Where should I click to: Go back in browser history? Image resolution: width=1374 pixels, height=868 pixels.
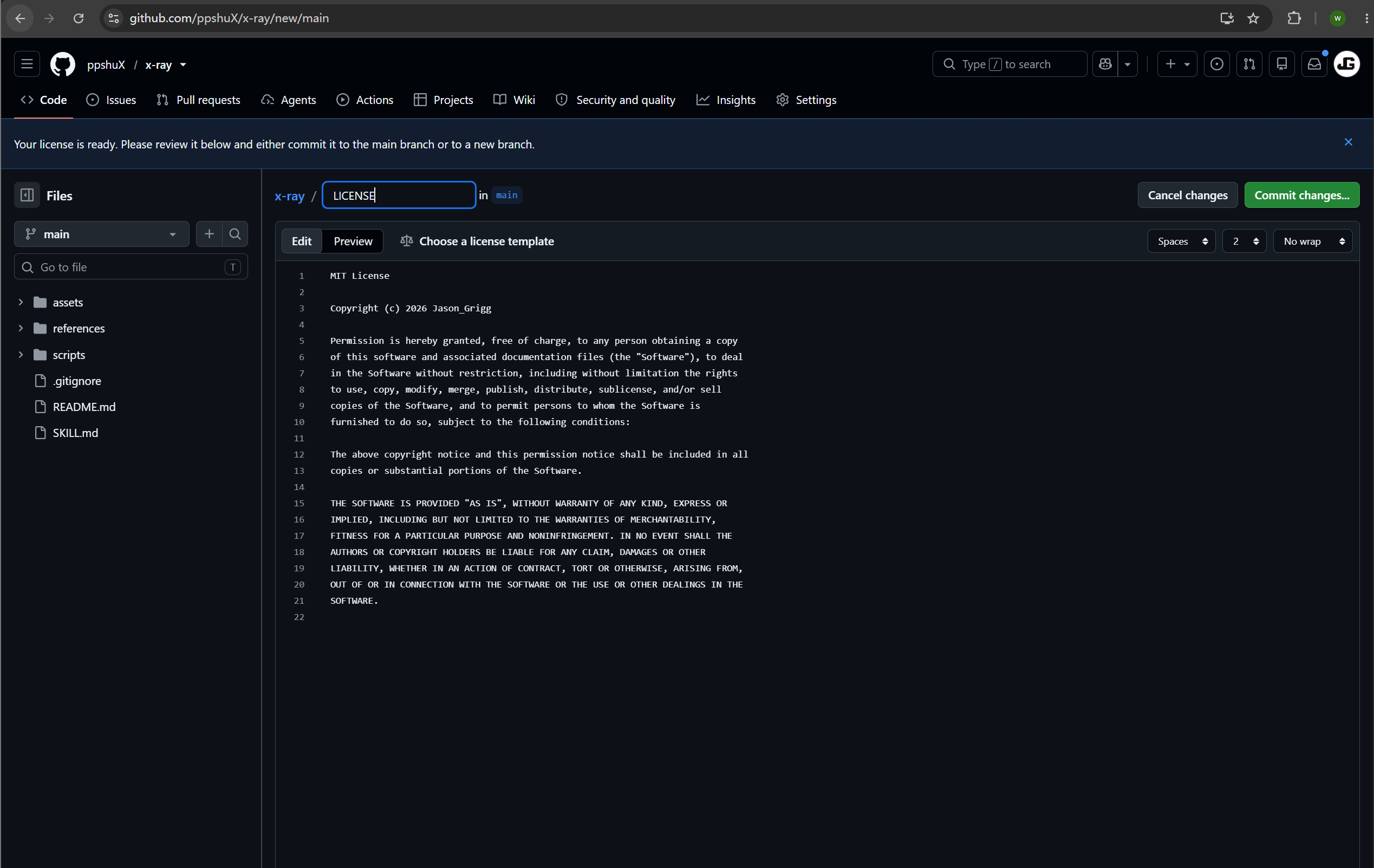[20, 18]
